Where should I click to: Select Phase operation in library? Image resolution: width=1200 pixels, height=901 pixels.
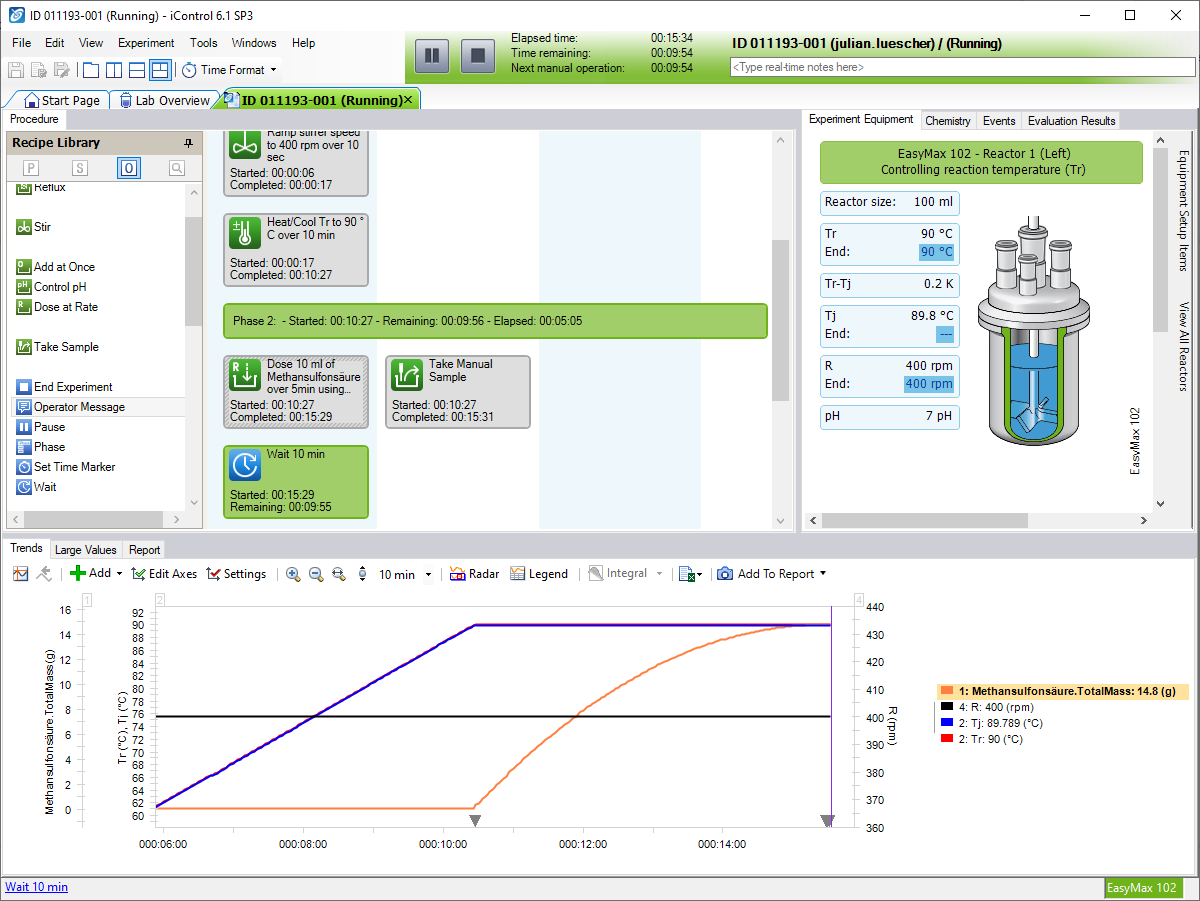pyautogui.click(x=41, y=447)
